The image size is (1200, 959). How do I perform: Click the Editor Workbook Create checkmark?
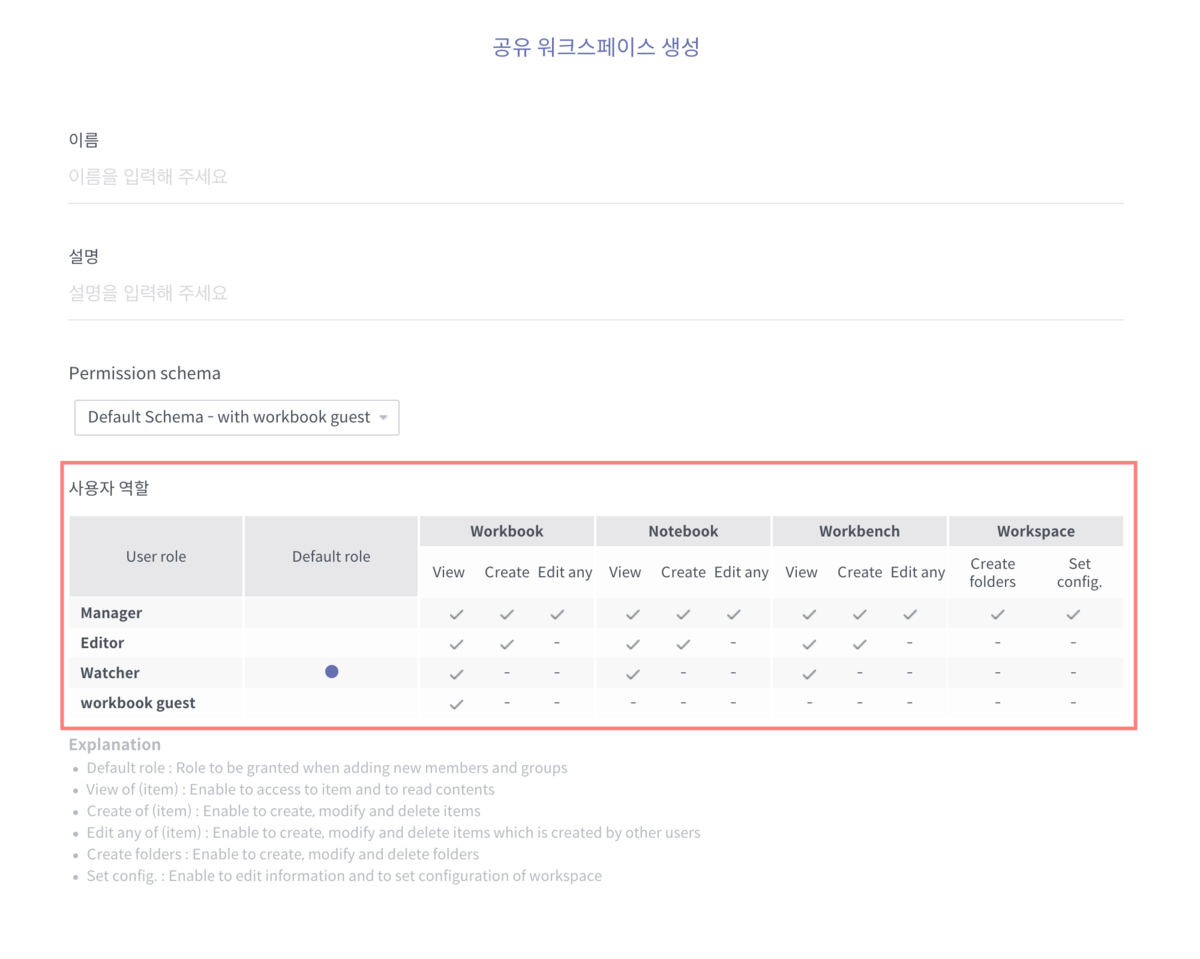[507, 644]
